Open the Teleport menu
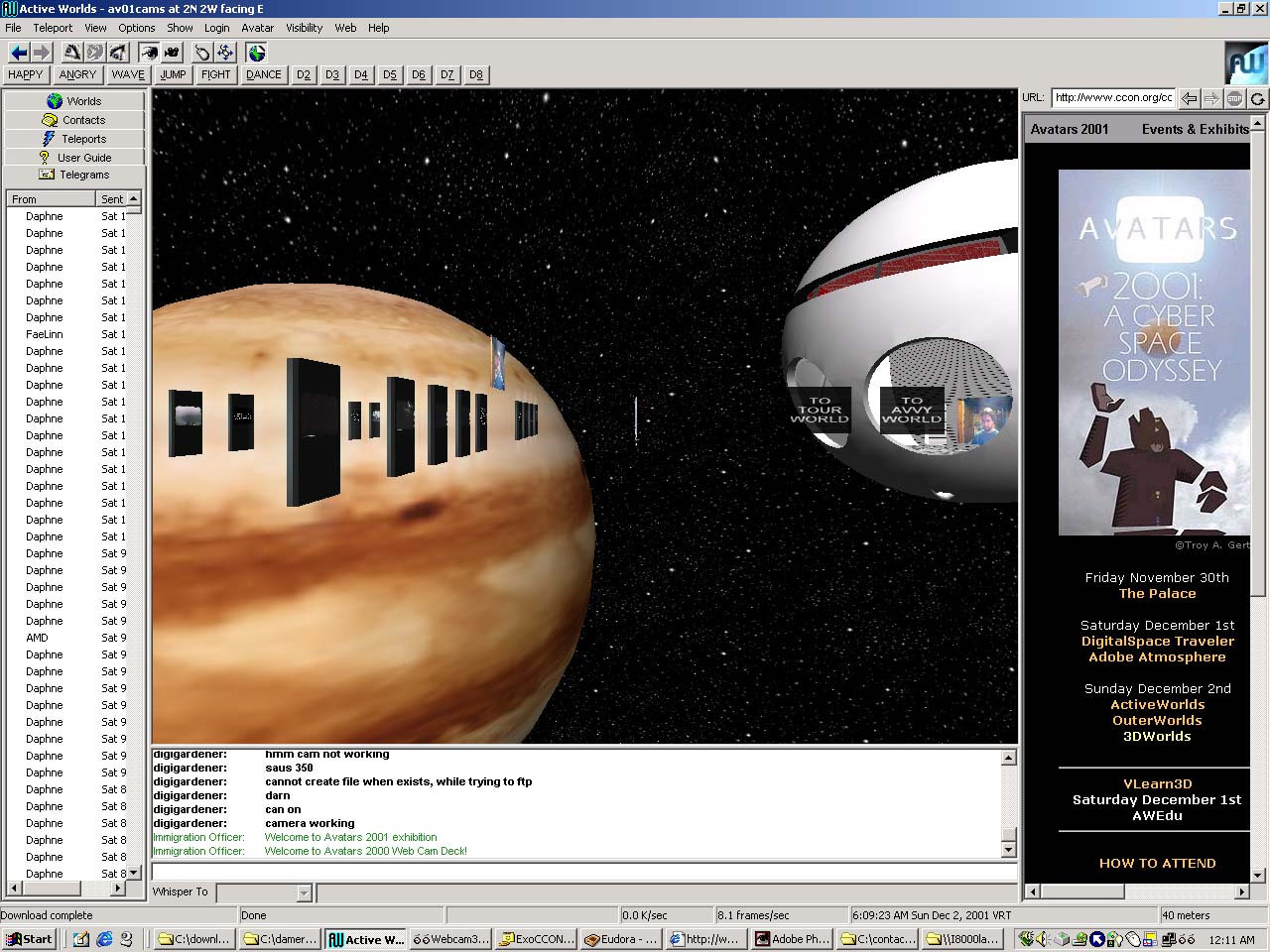This screenshot has width=1270, height=952. [x=53, y=28]
